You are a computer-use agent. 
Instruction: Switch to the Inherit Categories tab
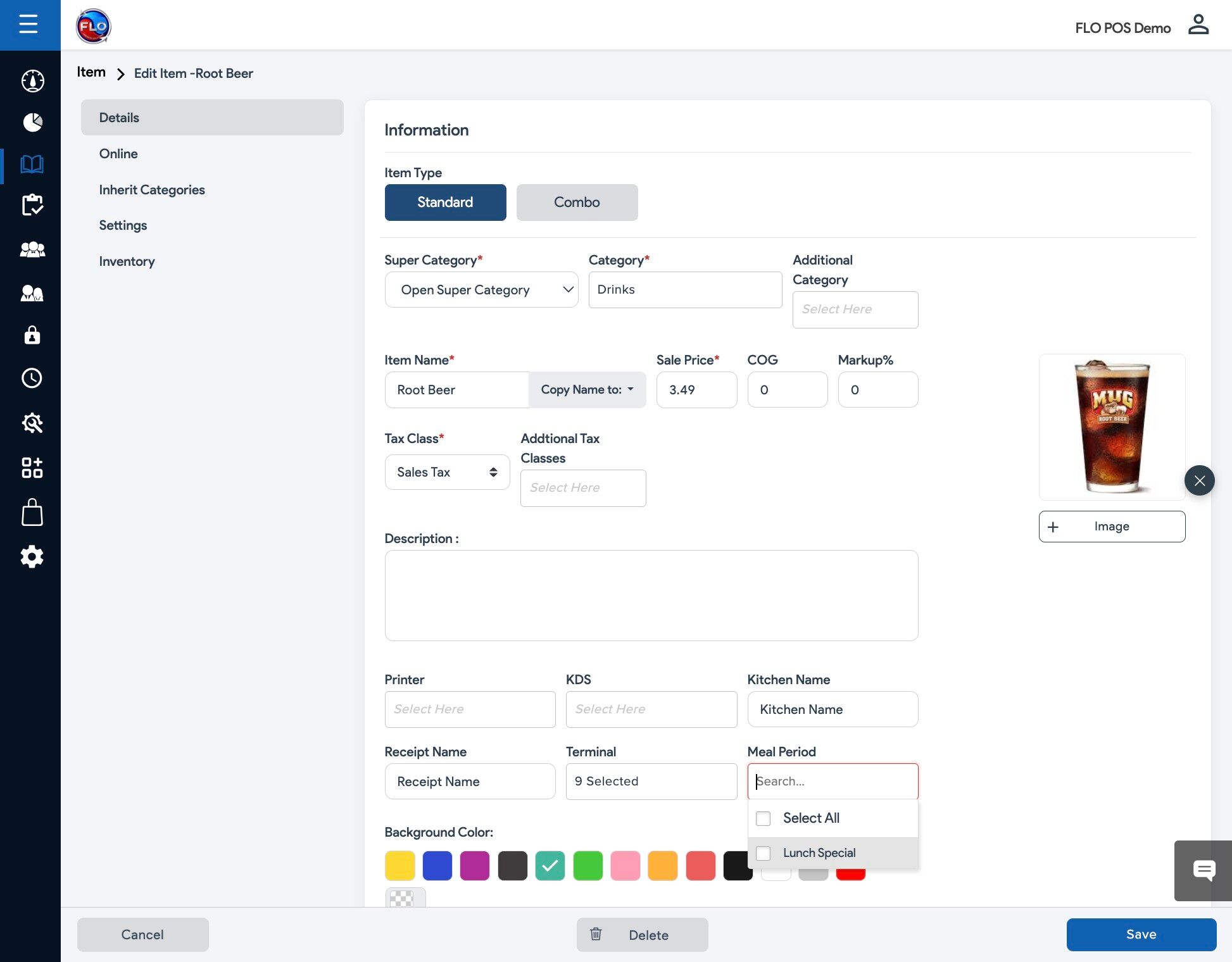(152, 190)
